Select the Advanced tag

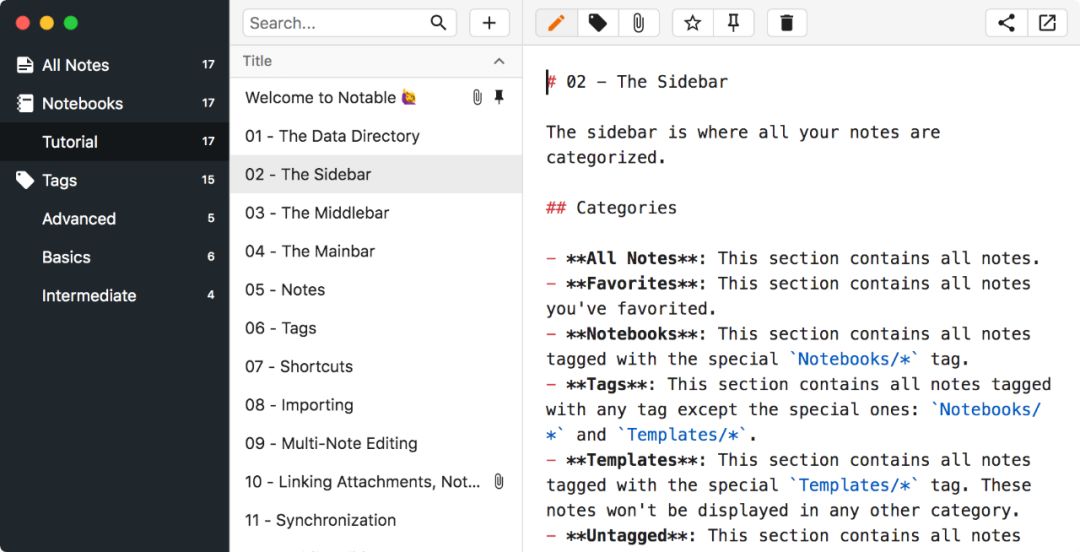[114, 219]
